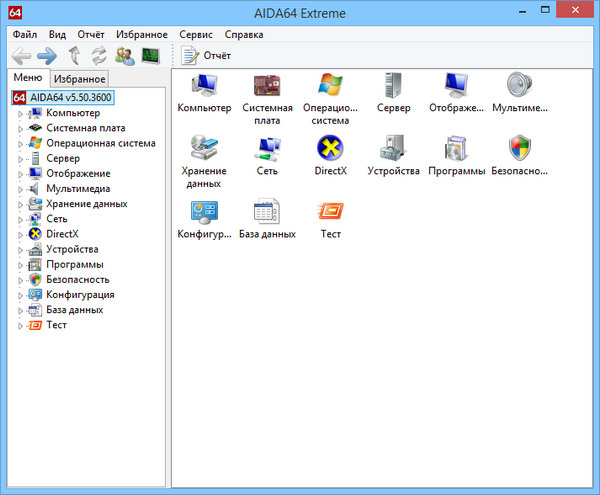Expand the Сеть tree node

tap(19, 219)
